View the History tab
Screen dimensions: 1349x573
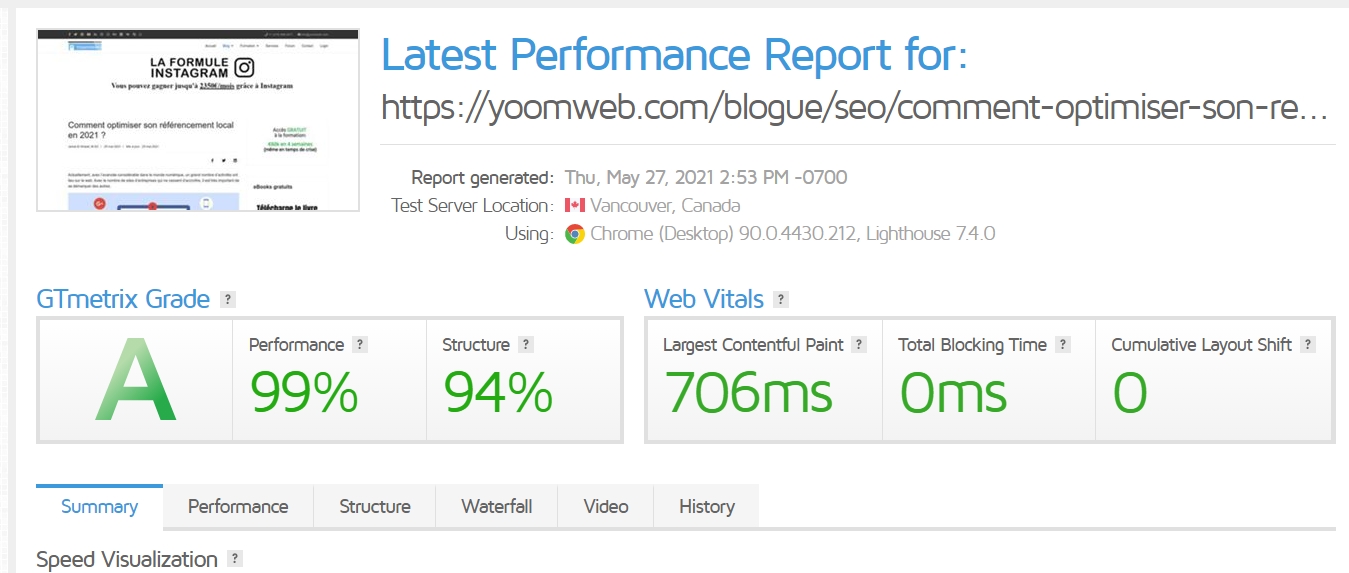pos(707,506)
